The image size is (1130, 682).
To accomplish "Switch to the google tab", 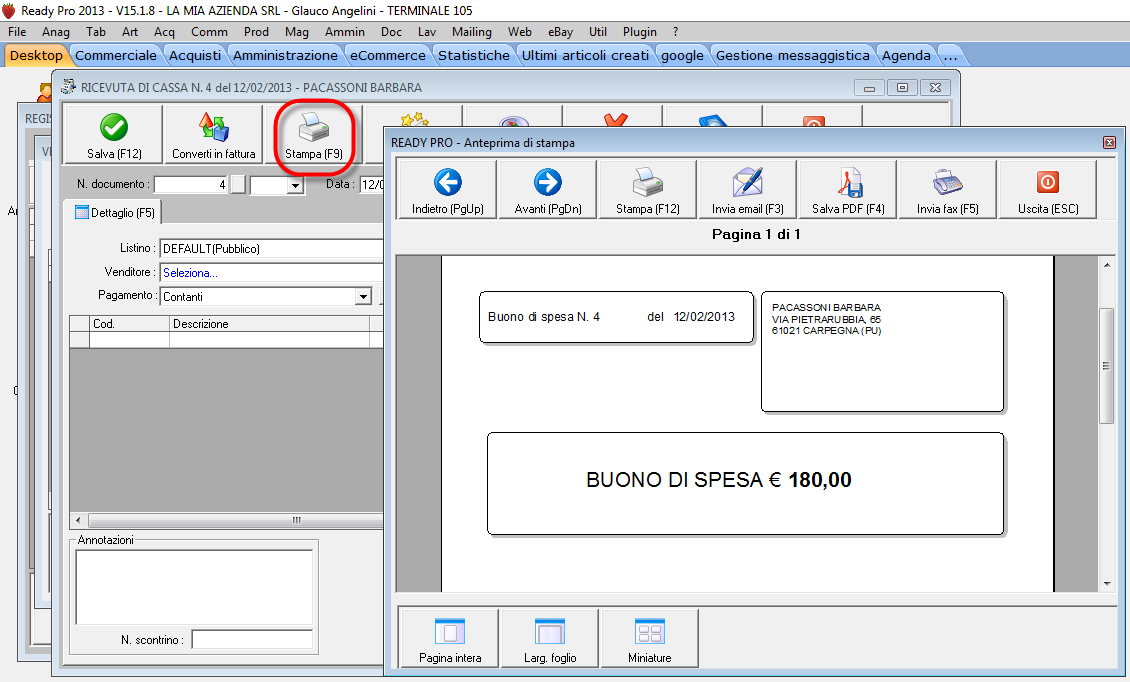I will [x=682, y=56].
